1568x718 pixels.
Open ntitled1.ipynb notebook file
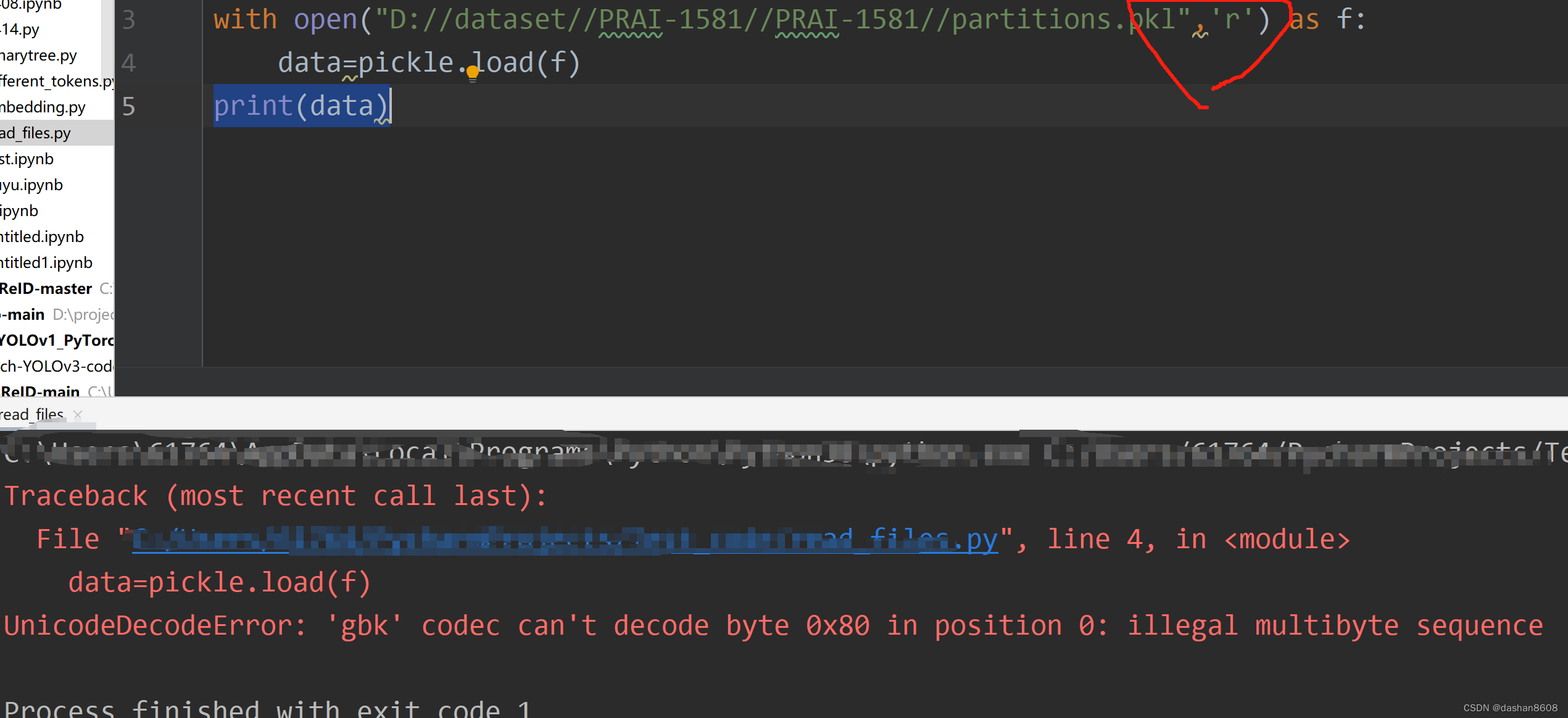[46, 263]
